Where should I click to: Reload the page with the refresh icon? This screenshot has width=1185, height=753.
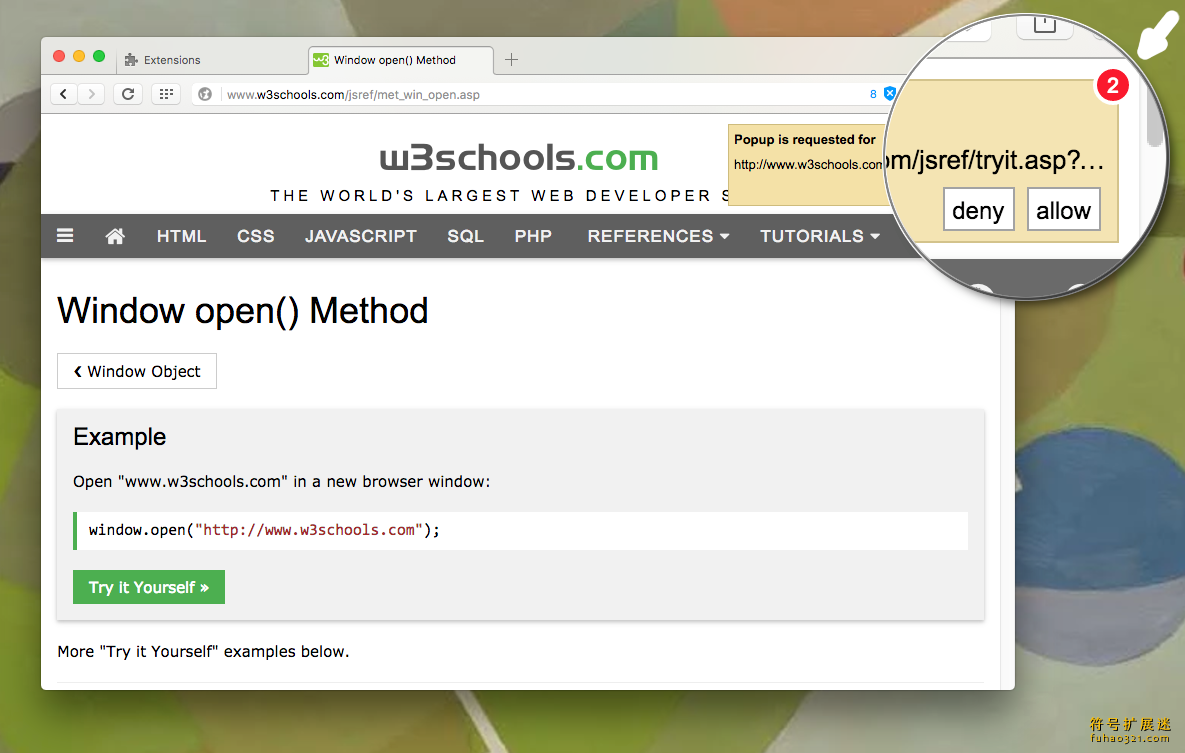[x=128, y=94]
